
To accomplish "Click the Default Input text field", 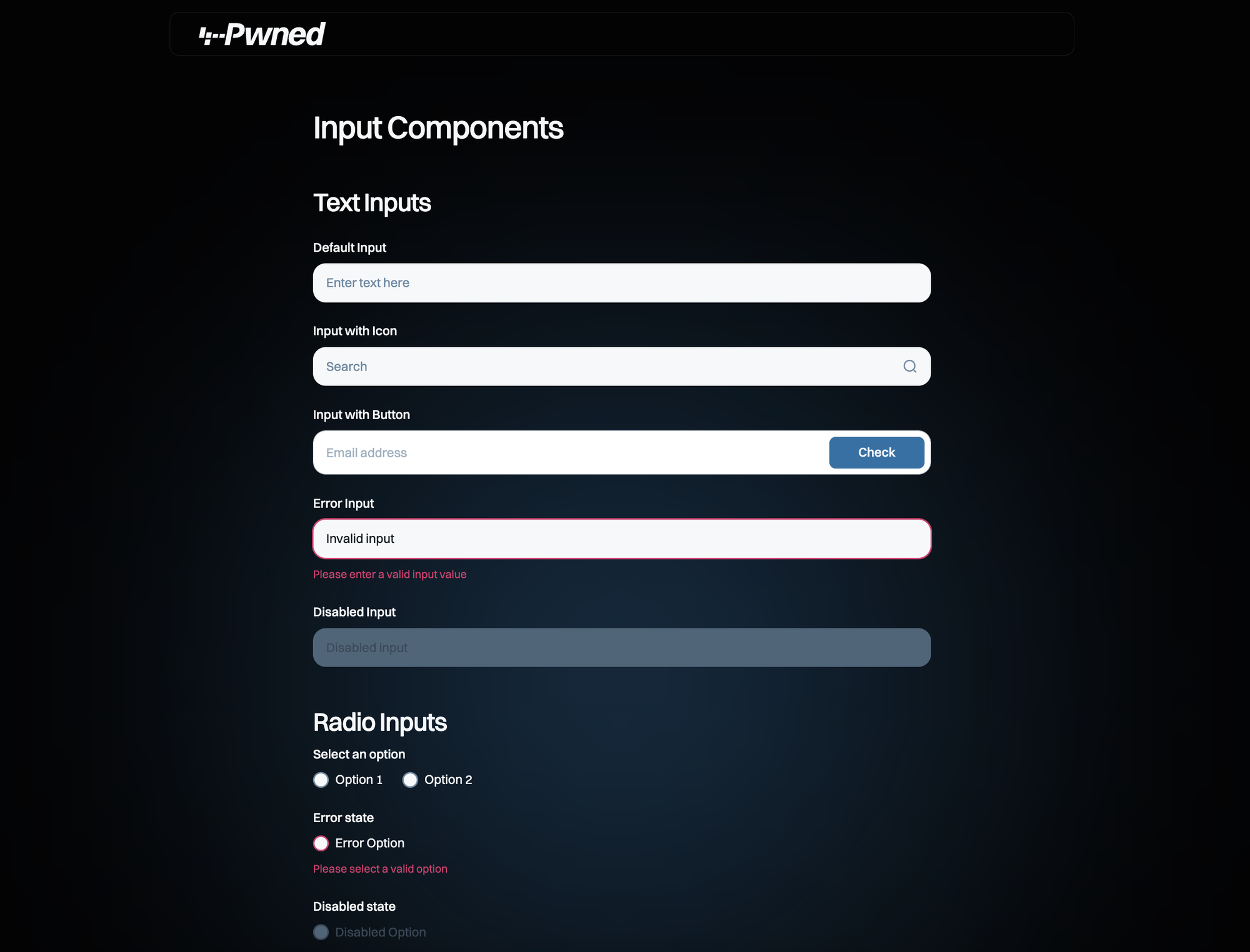I will [x=622, y=282].
